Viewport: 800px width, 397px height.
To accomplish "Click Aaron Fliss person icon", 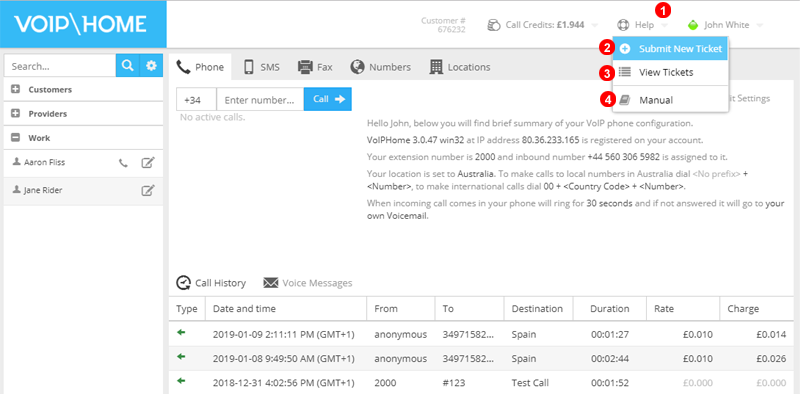I will tap(17, 162).
